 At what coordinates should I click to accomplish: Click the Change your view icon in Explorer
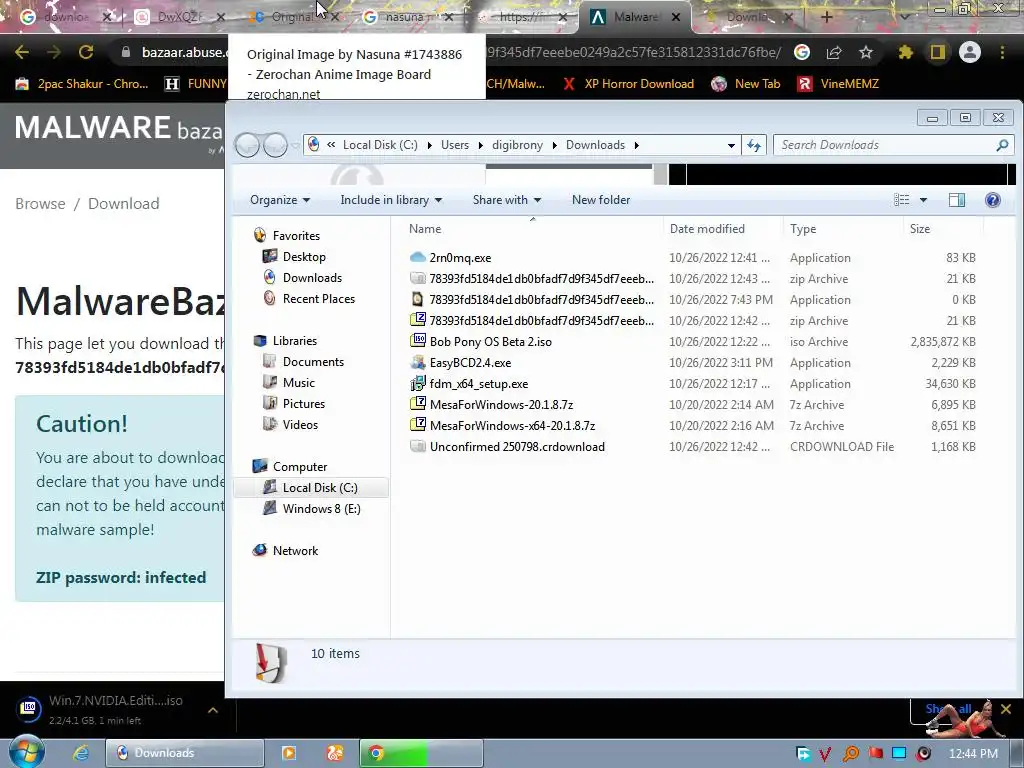pos(902,200)
